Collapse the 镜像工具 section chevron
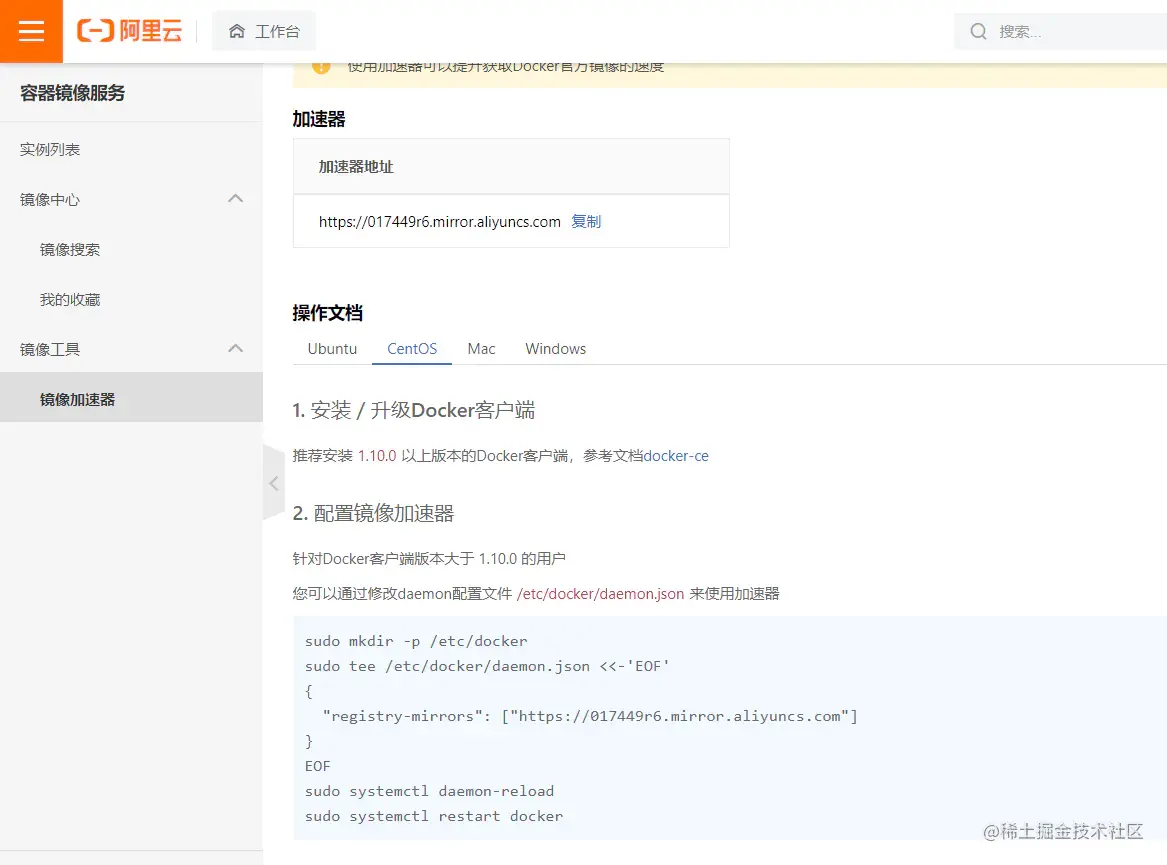 click(x=235, y=348)
